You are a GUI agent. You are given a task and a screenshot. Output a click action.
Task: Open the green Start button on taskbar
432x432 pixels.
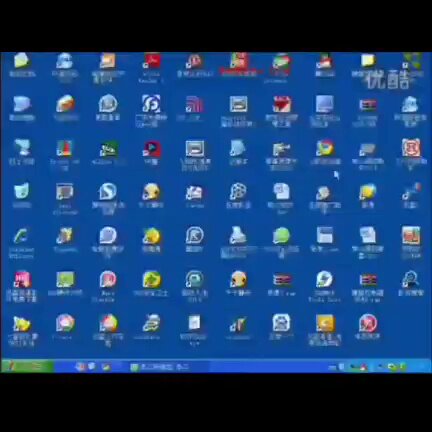point(27,366)
